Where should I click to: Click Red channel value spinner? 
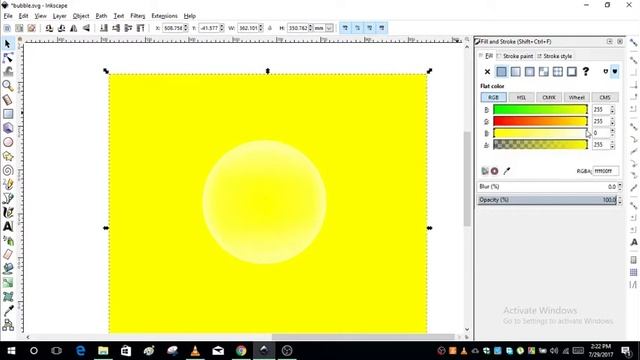coord(612,110)
